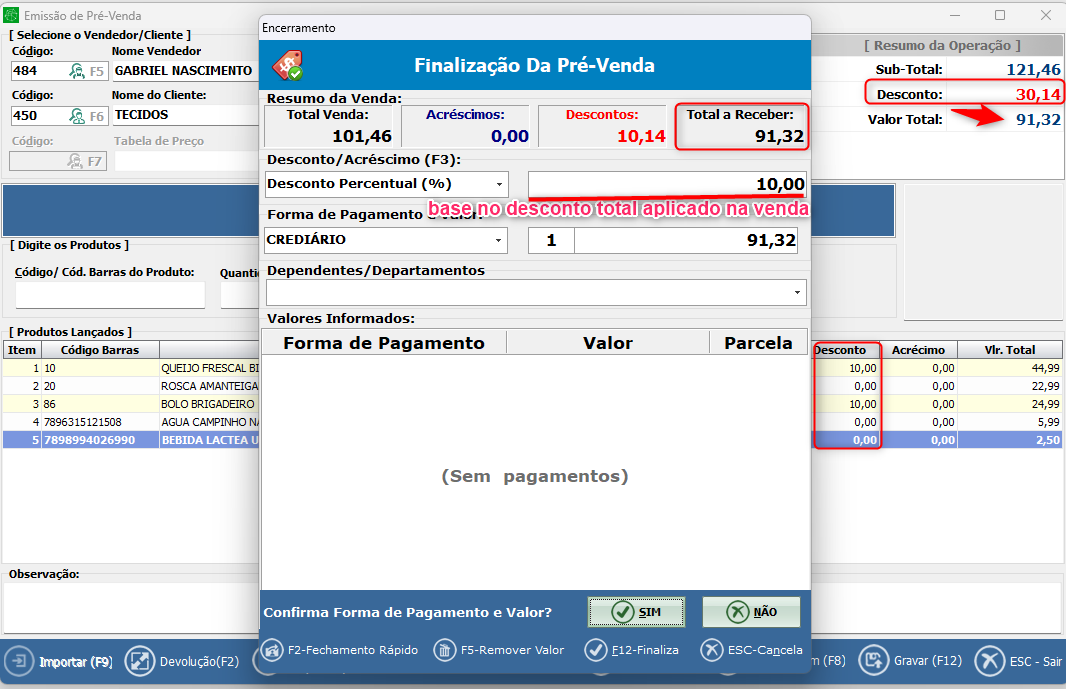Confirm payment with the SIM button

[636, 612]
